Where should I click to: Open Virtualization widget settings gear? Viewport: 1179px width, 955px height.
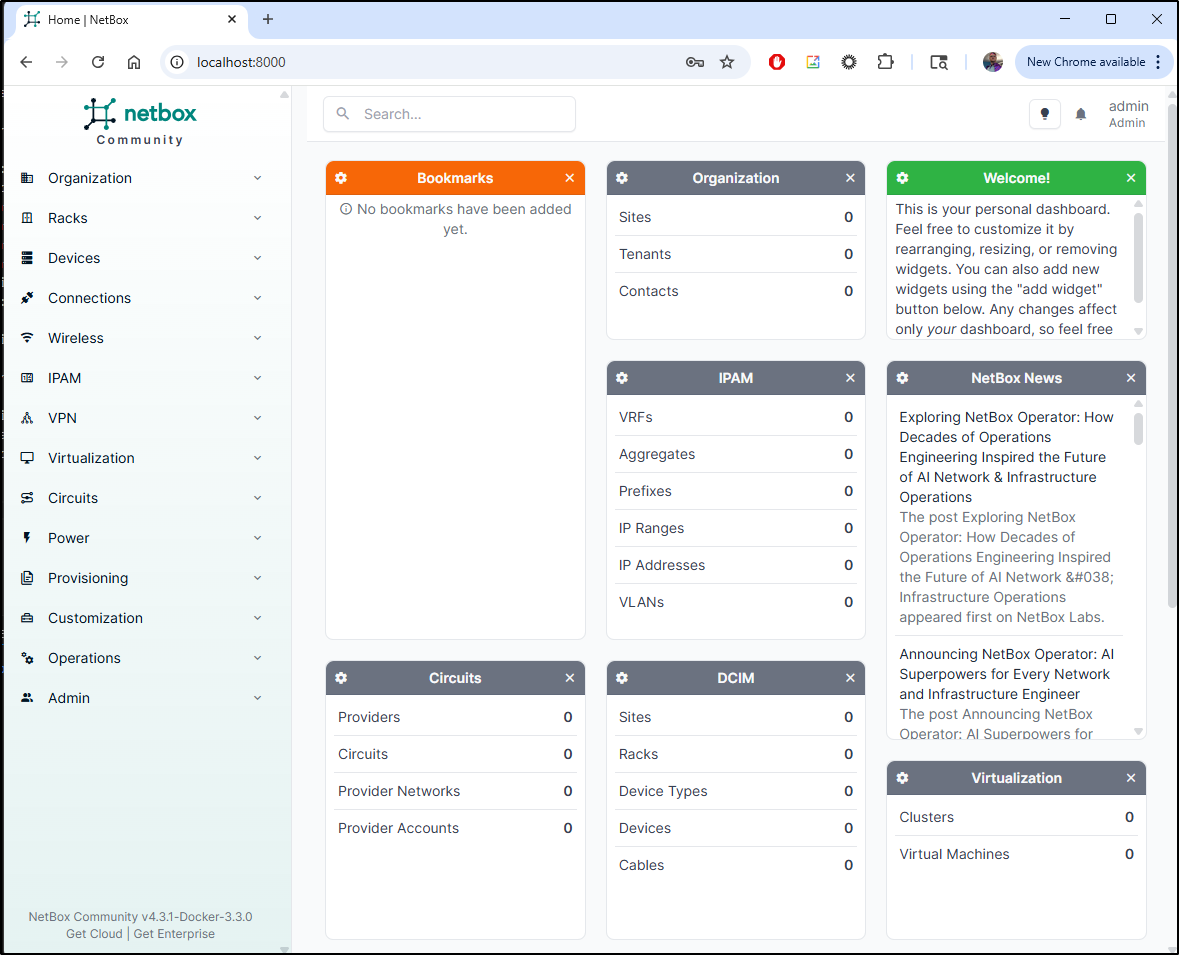(902, 778)
